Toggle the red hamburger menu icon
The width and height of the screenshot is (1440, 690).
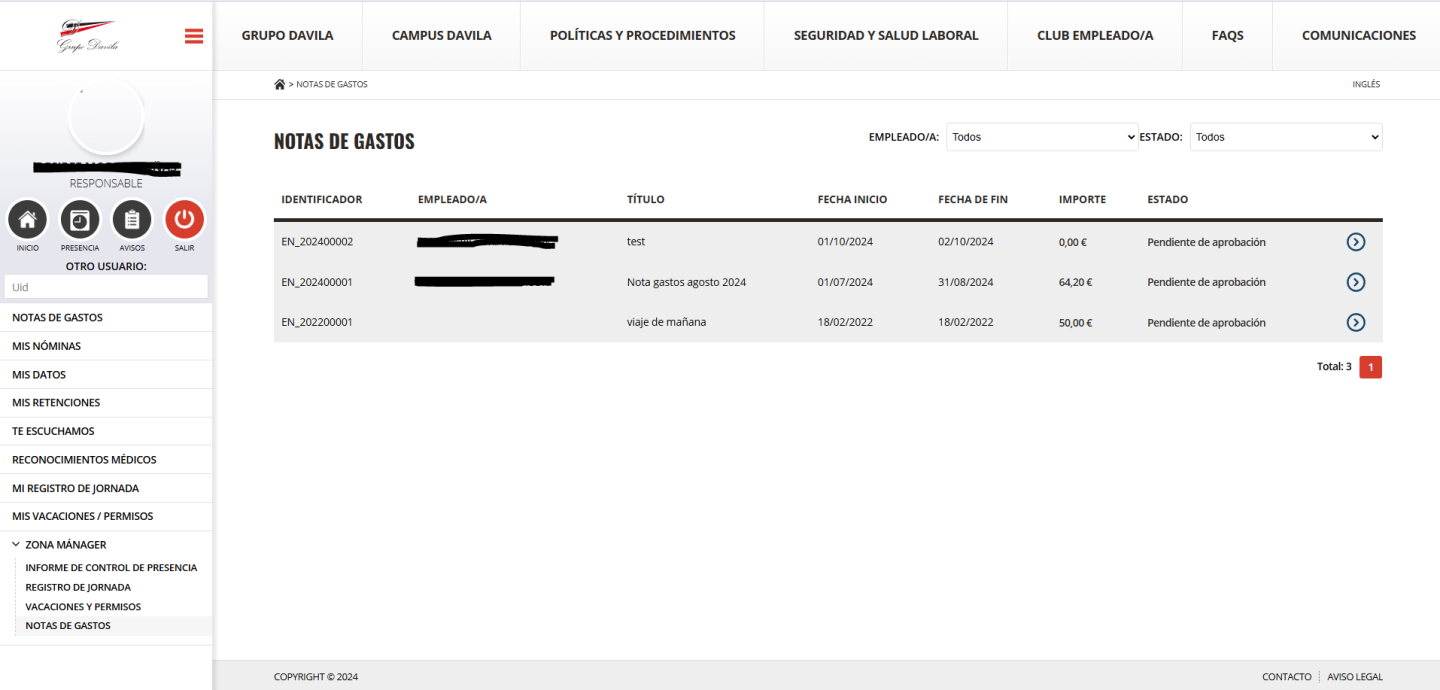194,36
